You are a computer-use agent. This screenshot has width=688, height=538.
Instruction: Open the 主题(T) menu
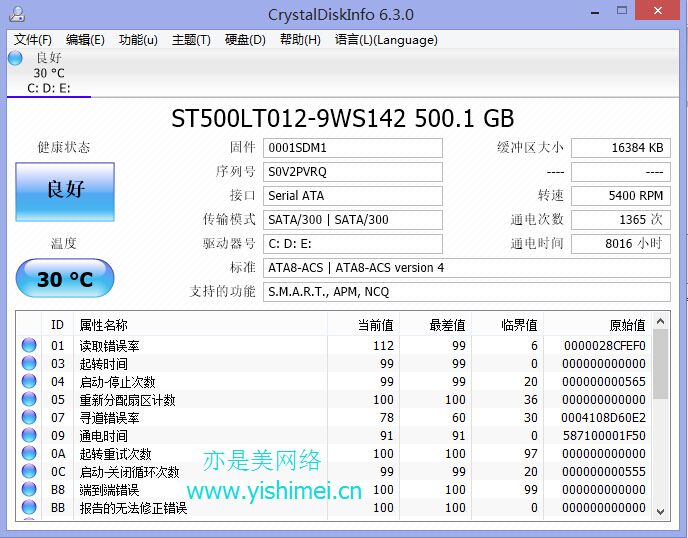click(x=191, y=40)
